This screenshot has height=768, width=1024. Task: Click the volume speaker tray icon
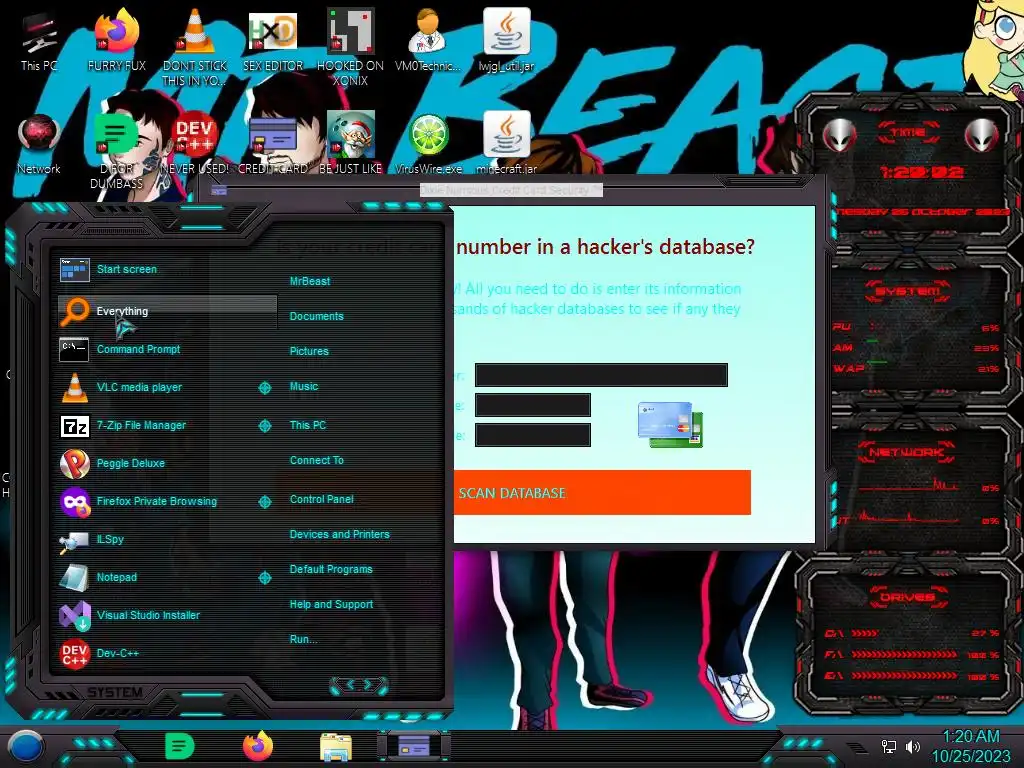[x=912, y=746]
